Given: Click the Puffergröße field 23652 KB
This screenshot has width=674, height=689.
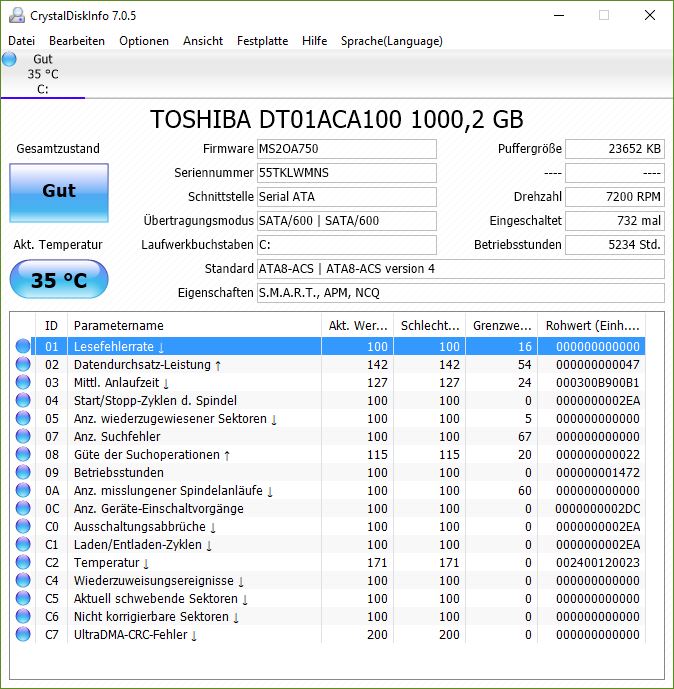Looking at the screenshot, I should click(x=615, y=149).
